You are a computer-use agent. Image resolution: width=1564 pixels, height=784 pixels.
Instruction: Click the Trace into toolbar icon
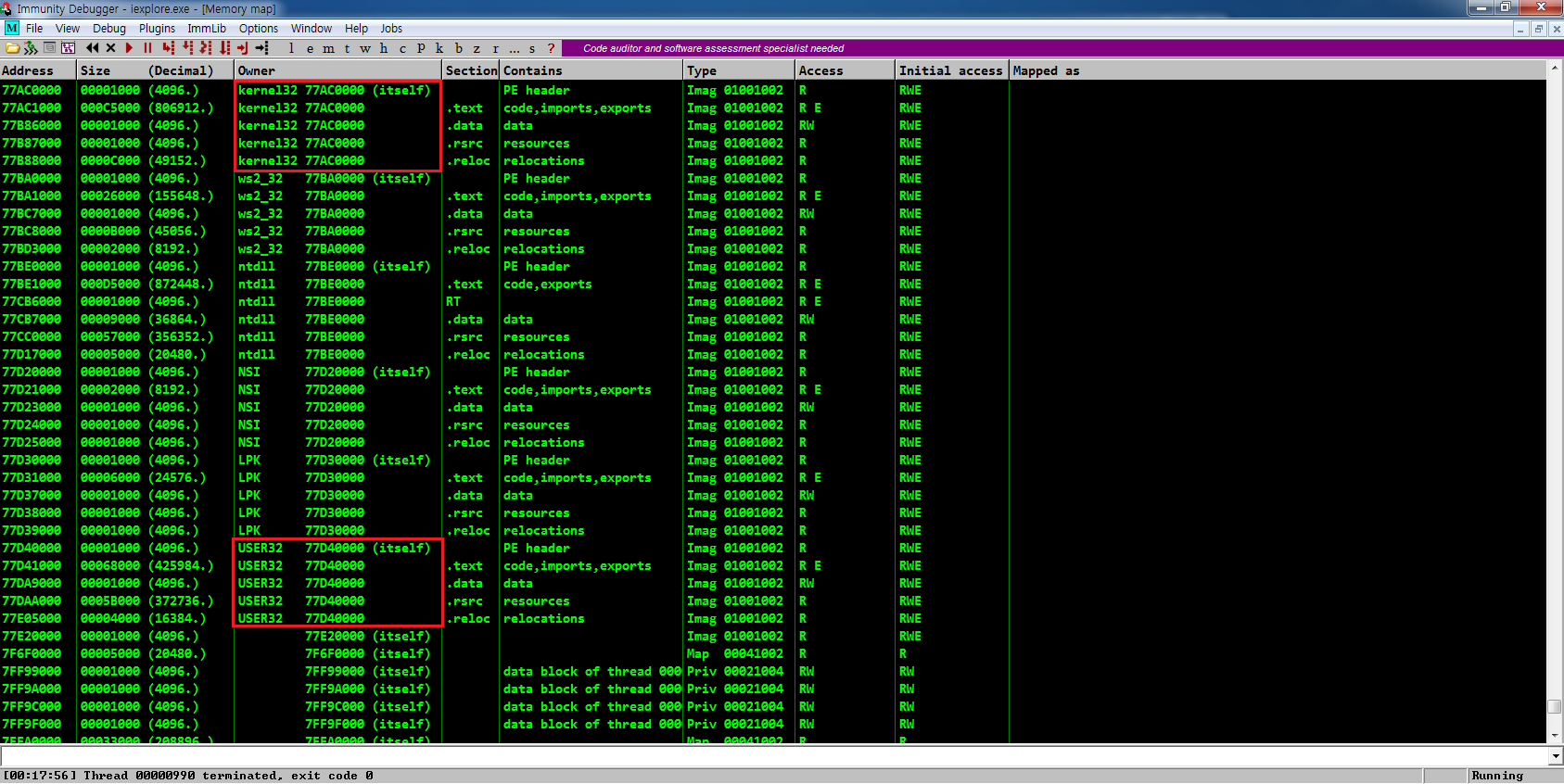click(x=206, y=48)
